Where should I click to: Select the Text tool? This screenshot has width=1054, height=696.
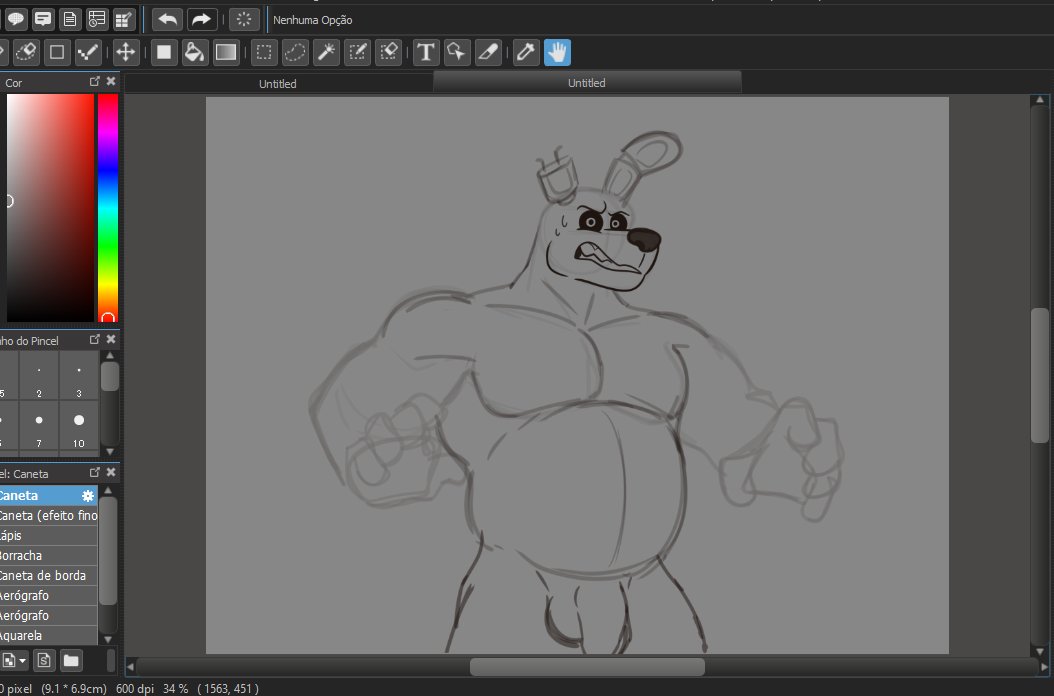click(425, 52)
